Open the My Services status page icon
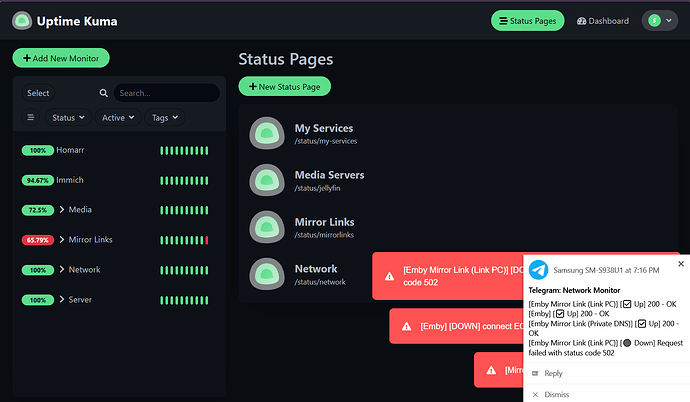The width and height of the screenshot is (690, 402). [266, 134]
